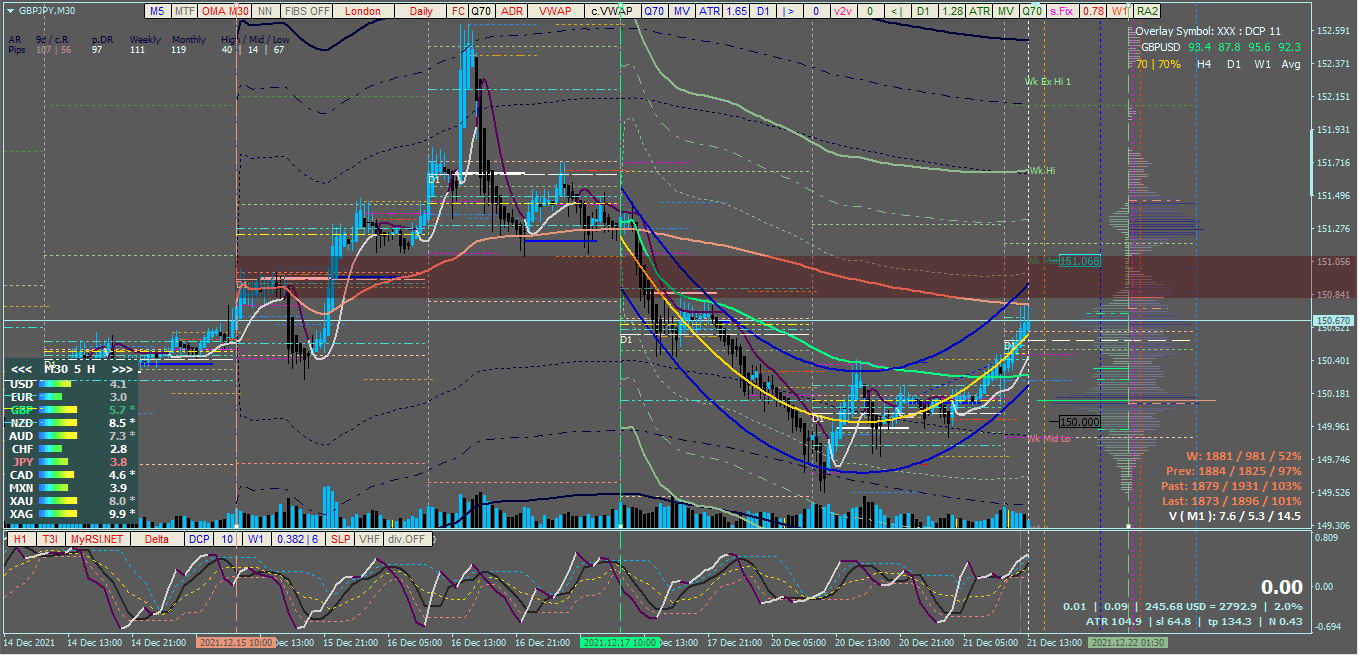Screen dimensions: 1359x655
Task: Toggle the MTF button
Action: (184, 11)
